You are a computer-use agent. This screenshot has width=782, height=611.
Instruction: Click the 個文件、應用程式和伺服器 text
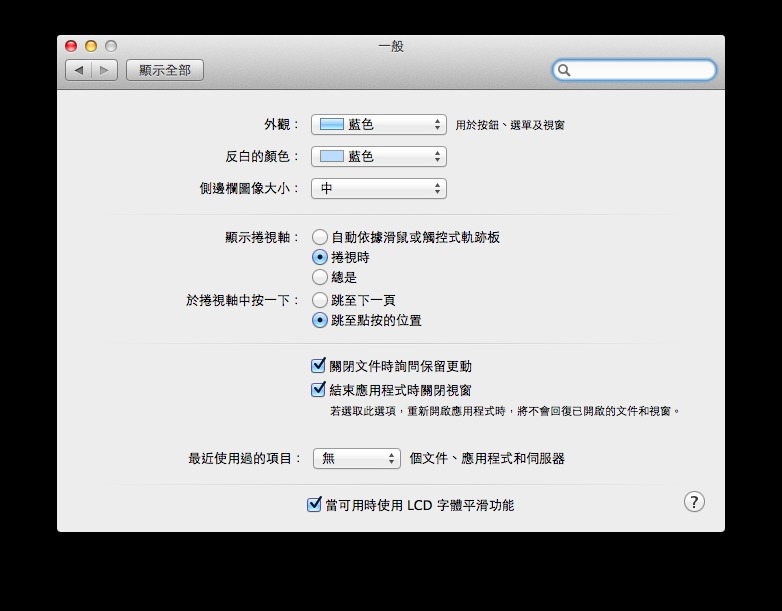click(x=487, y=458)
